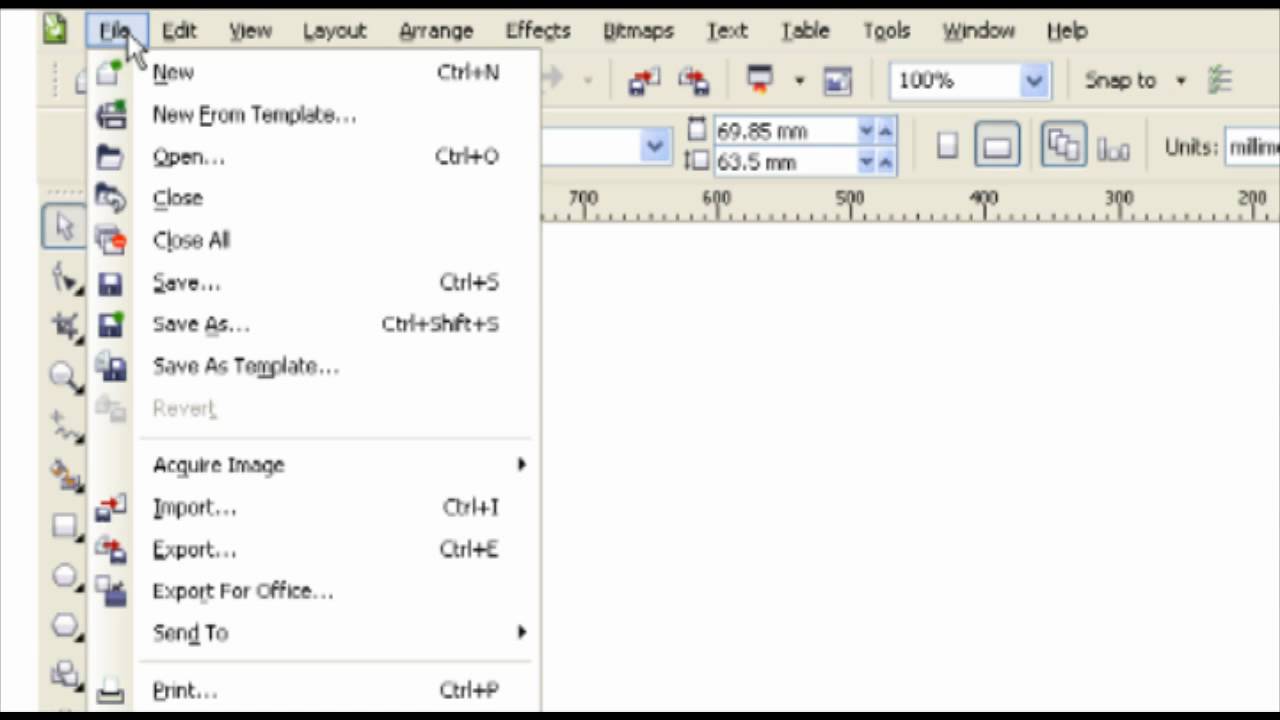This screenshot has width=1280, height=720.
Task: Click the Application Launcher icon
Action: tap(761, 80)
